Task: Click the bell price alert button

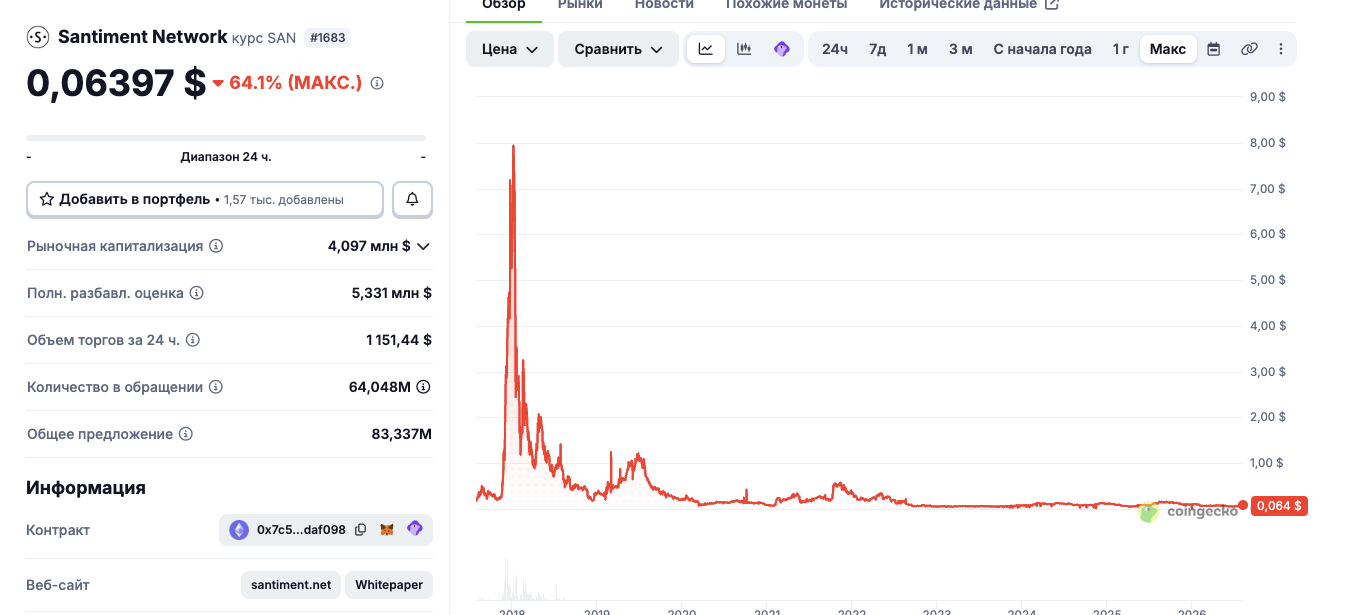Action: [x=412, y=199]
